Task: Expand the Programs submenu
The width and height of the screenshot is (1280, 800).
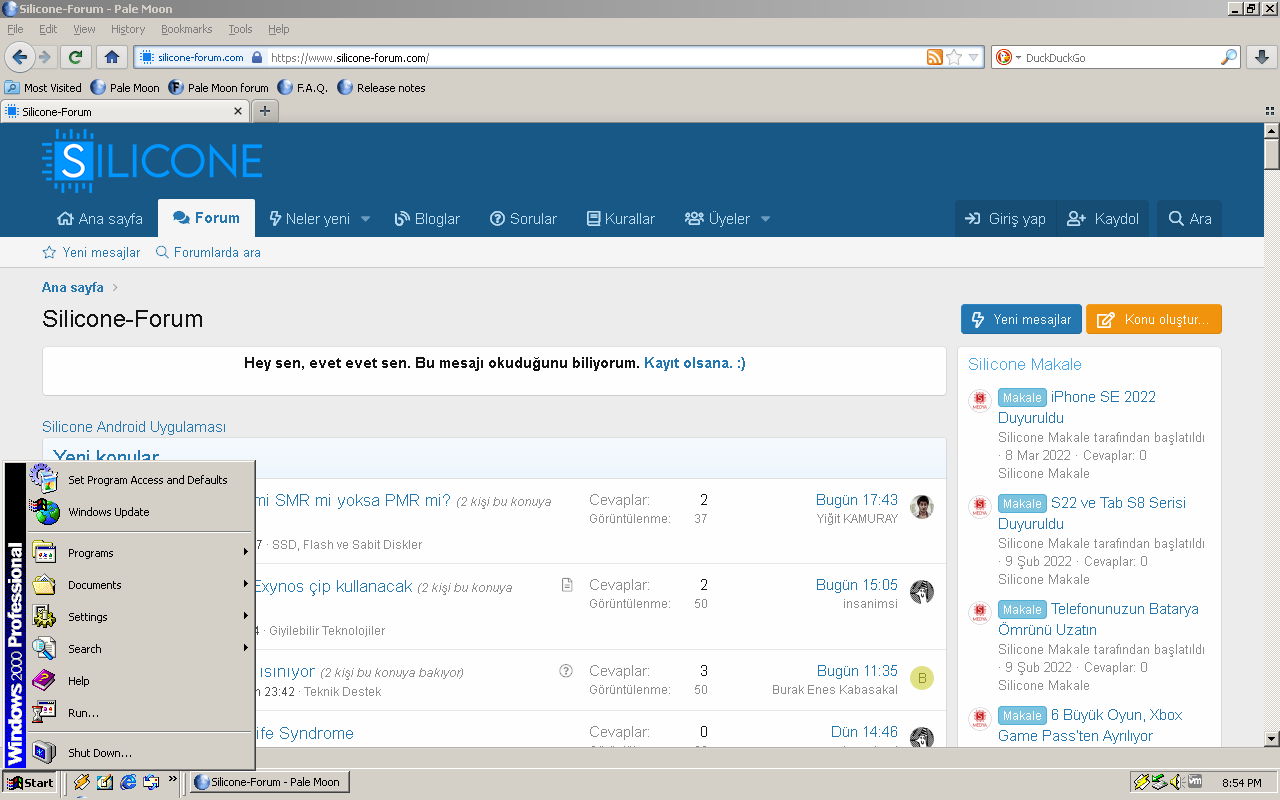Action: [x=140, y=553]
